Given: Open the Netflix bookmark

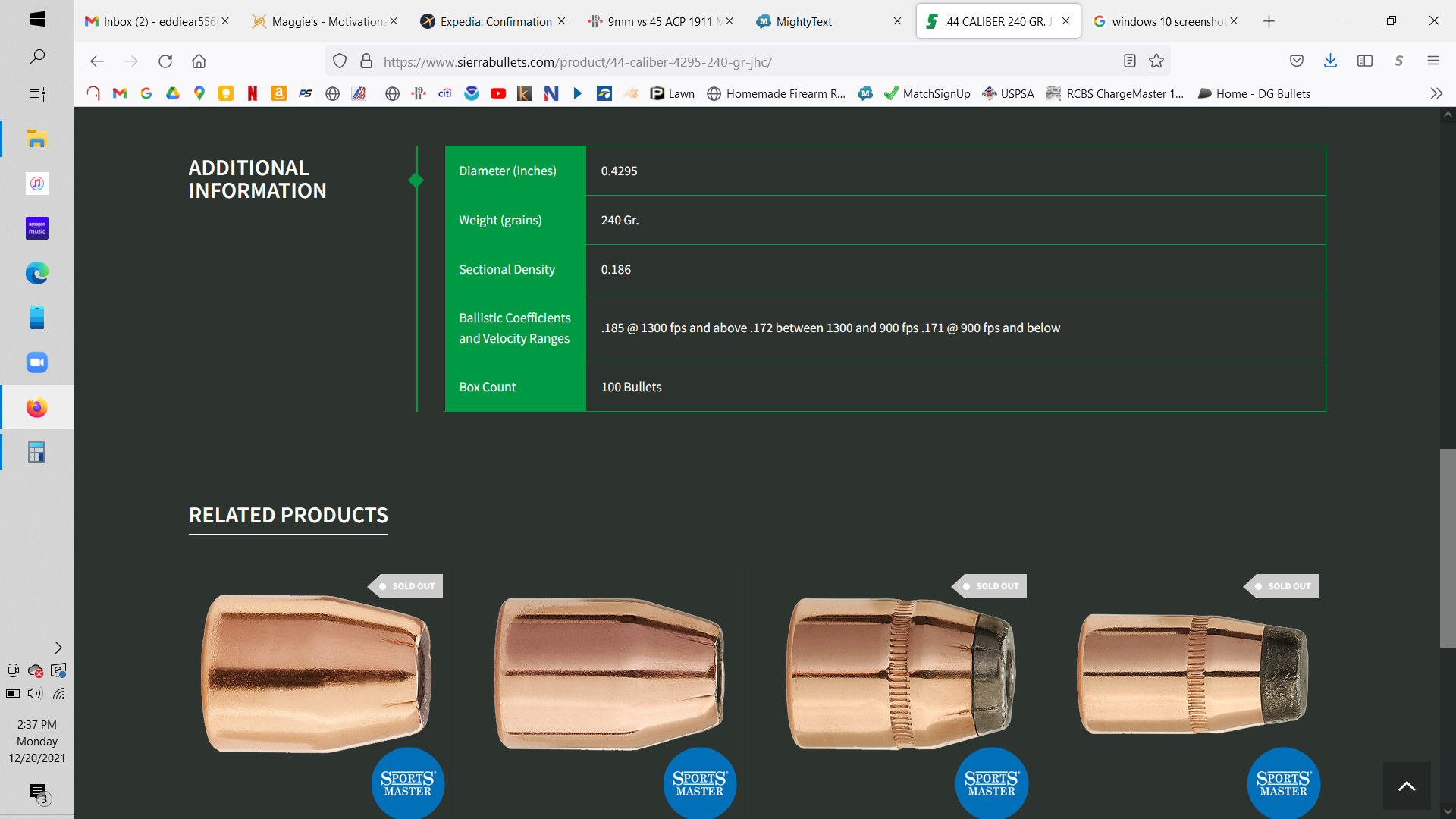Looking at the screenshot, I should pos(253,93).
